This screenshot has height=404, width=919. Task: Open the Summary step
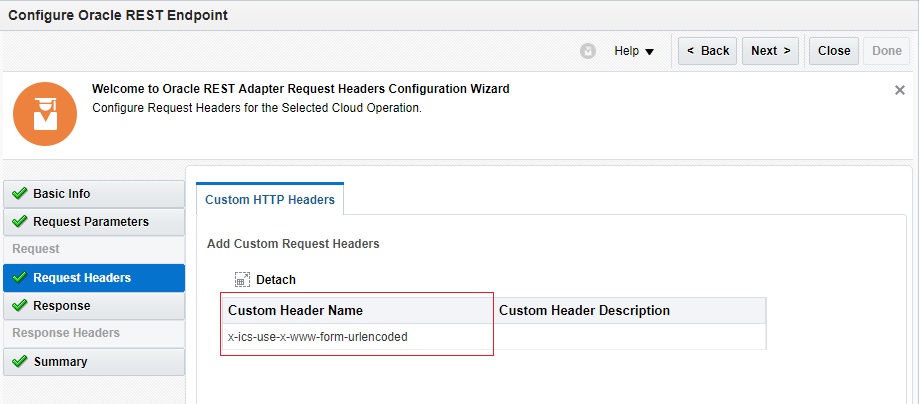pos(94,362)
